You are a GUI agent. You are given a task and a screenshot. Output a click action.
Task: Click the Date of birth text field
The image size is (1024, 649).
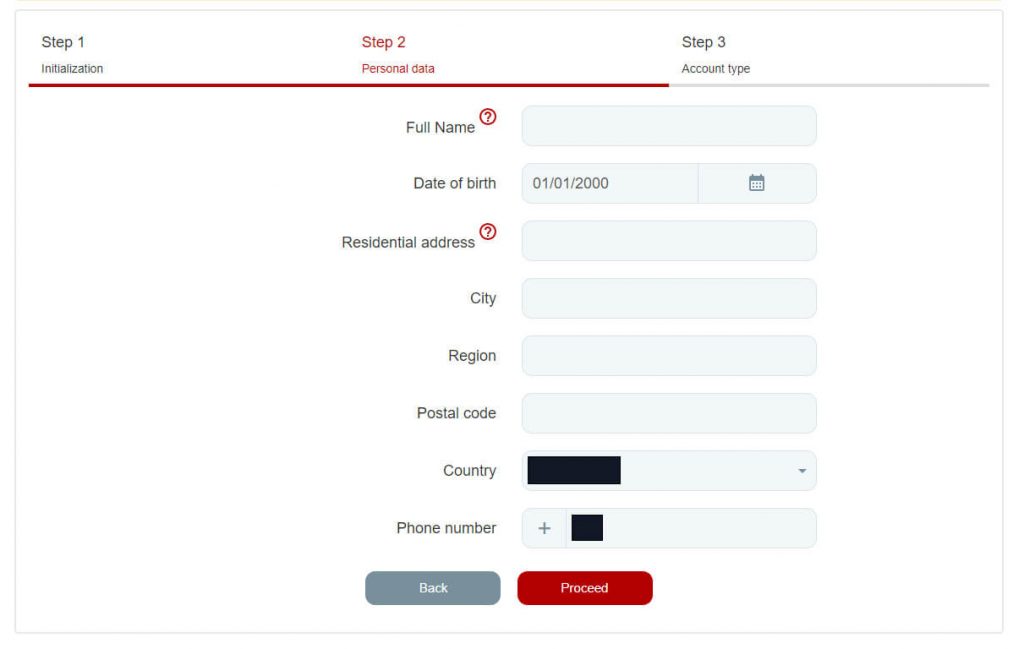pyautogui.click(x=610, y=183)
